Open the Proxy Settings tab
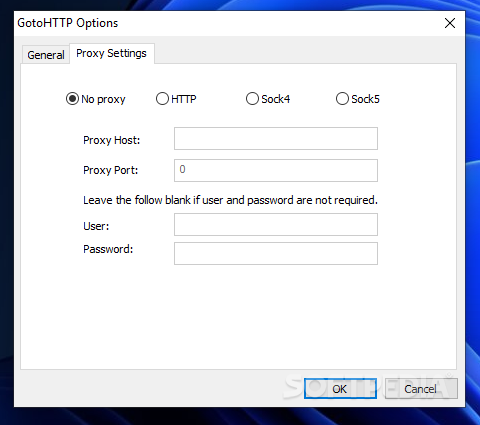The image size is (480, 425). pos(111,53)
